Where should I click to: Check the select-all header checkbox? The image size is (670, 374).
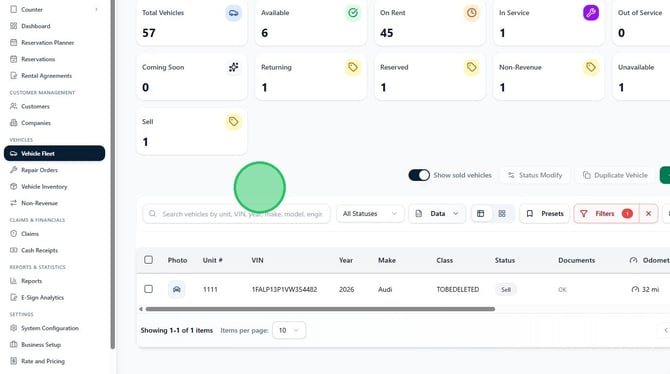point(148,260)
